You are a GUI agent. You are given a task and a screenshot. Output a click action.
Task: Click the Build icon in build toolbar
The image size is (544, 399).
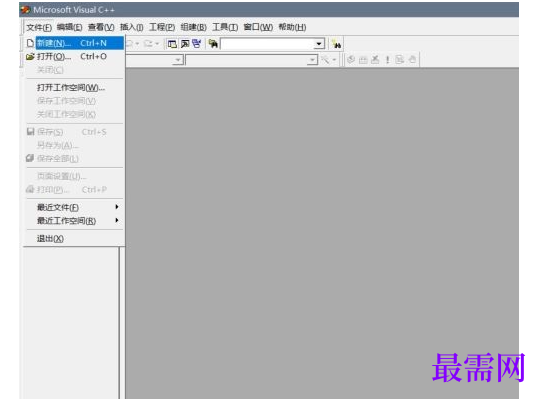point(363,60)
